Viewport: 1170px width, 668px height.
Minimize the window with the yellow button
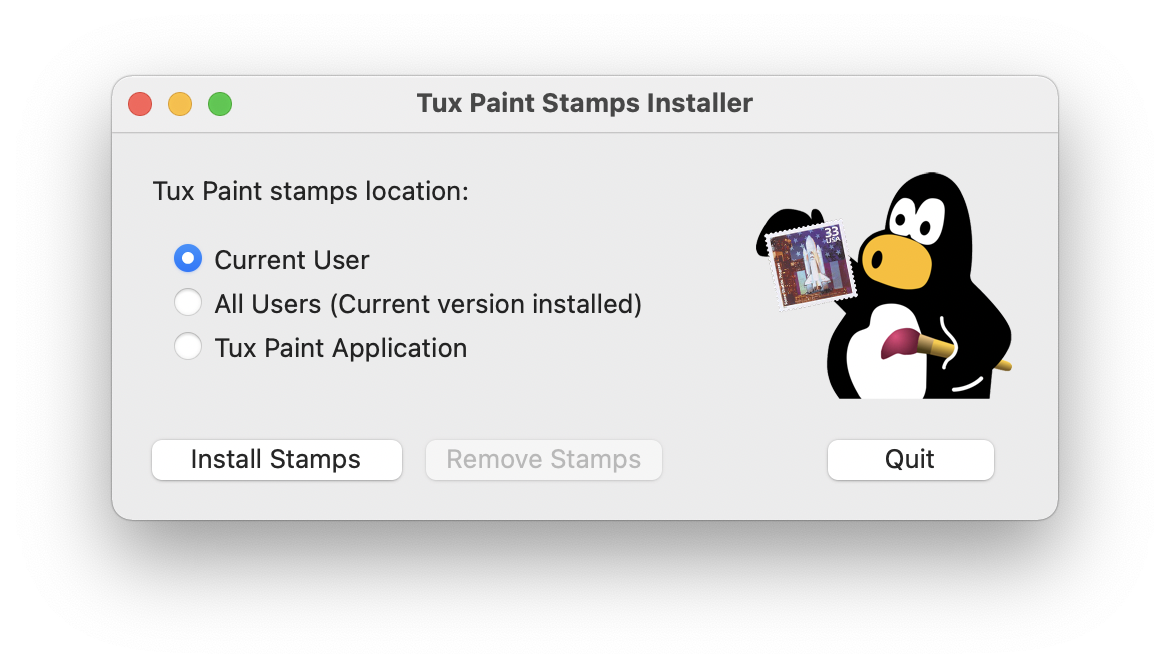click(x=180, y=104)
